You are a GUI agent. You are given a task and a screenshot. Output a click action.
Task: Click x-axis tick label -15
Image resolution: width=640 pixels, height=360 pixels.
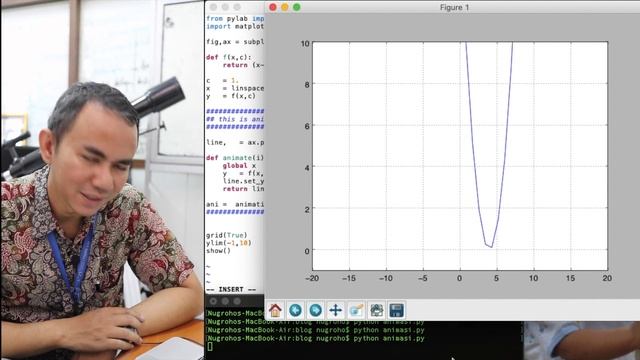[x=349, y=278]
